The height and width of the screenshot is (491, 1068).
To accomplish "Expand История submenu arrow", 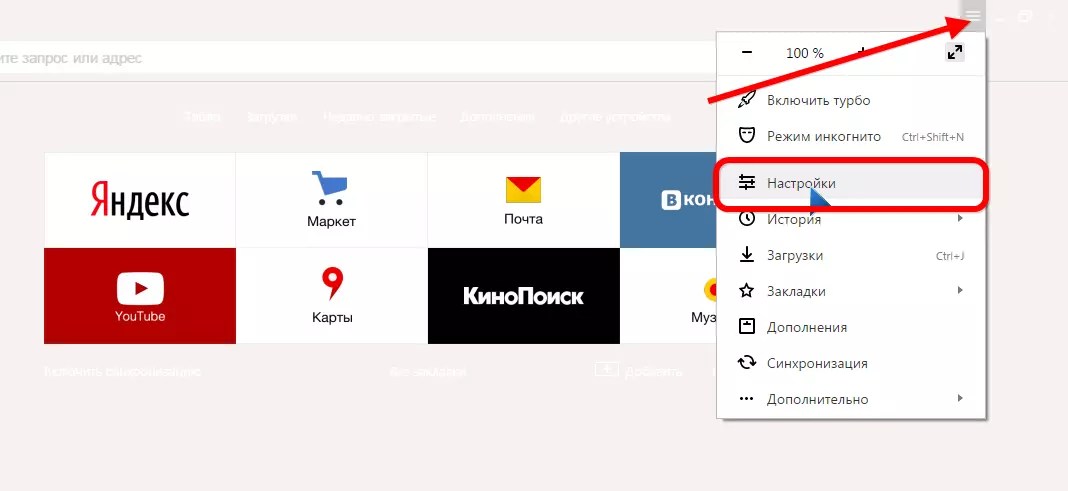I will pyautogui.click(x=960, y=219).
